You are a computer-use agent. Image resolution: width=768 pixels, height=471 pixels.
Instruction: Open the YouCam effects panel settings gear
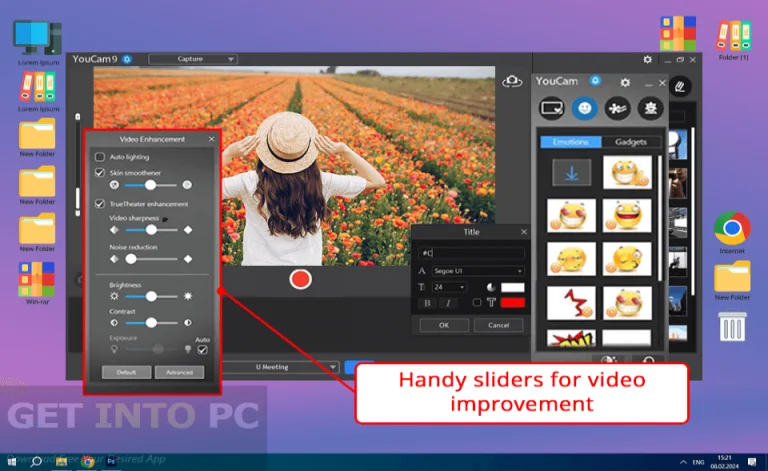pos(625,82)
